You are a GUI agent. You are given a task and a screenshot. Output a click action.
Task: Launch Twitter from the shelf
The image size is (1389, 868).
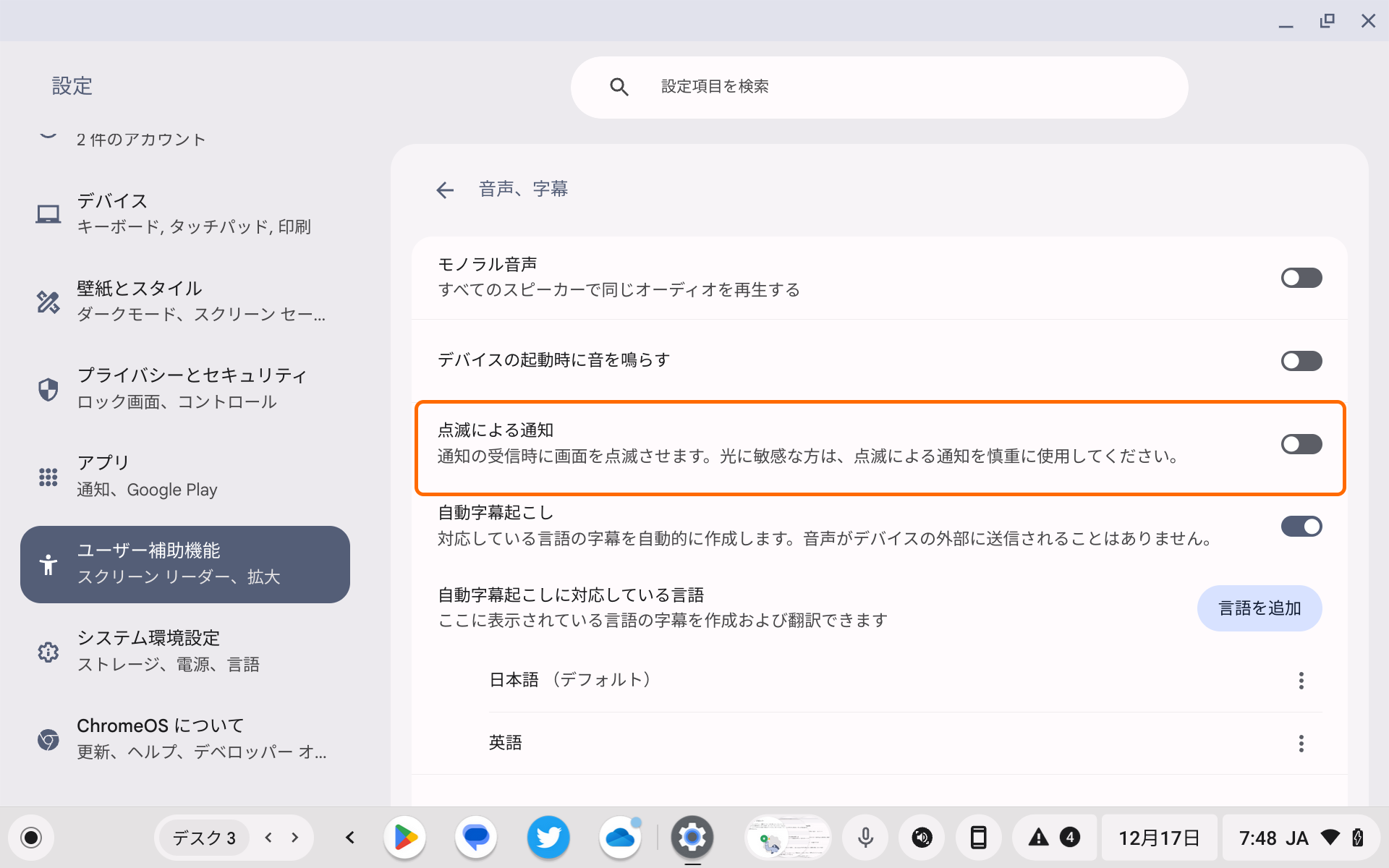tap(548, 837)
